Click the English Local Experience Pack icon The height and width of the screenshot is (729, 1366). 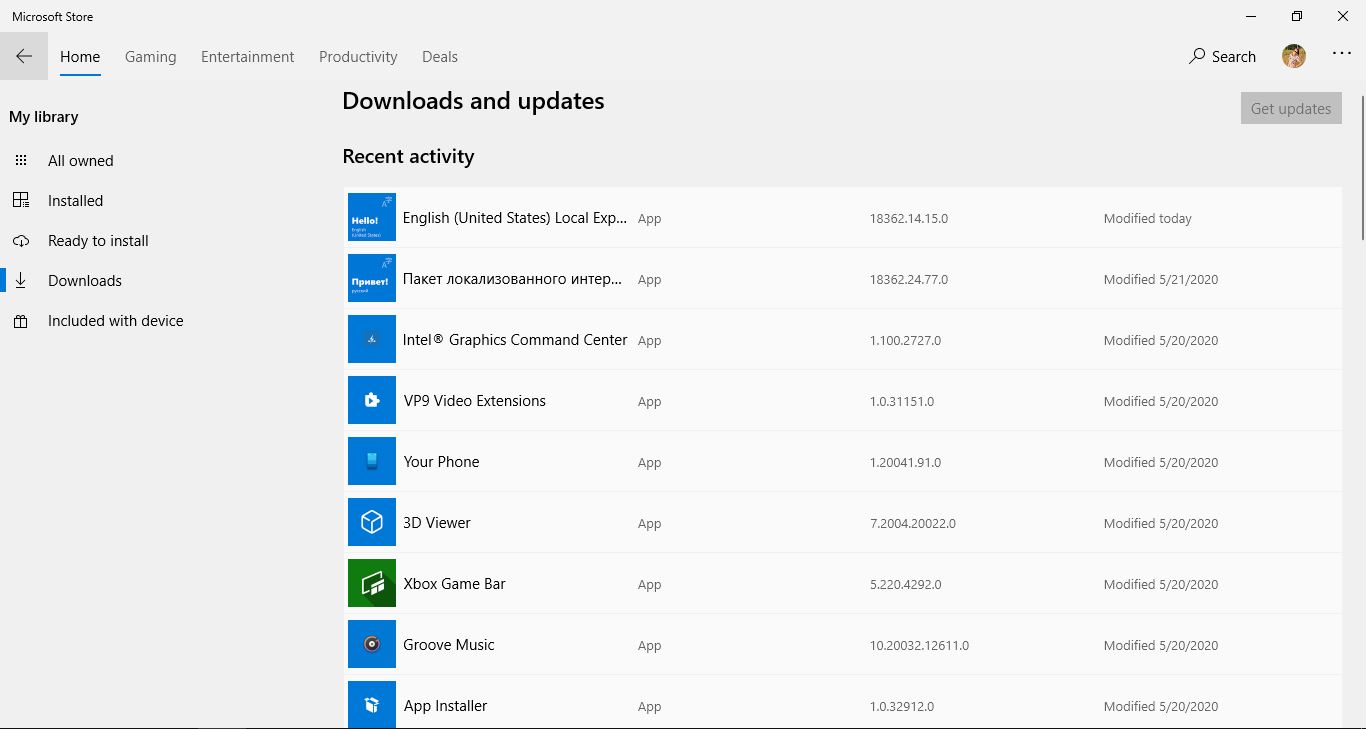(x=372, y=218)
